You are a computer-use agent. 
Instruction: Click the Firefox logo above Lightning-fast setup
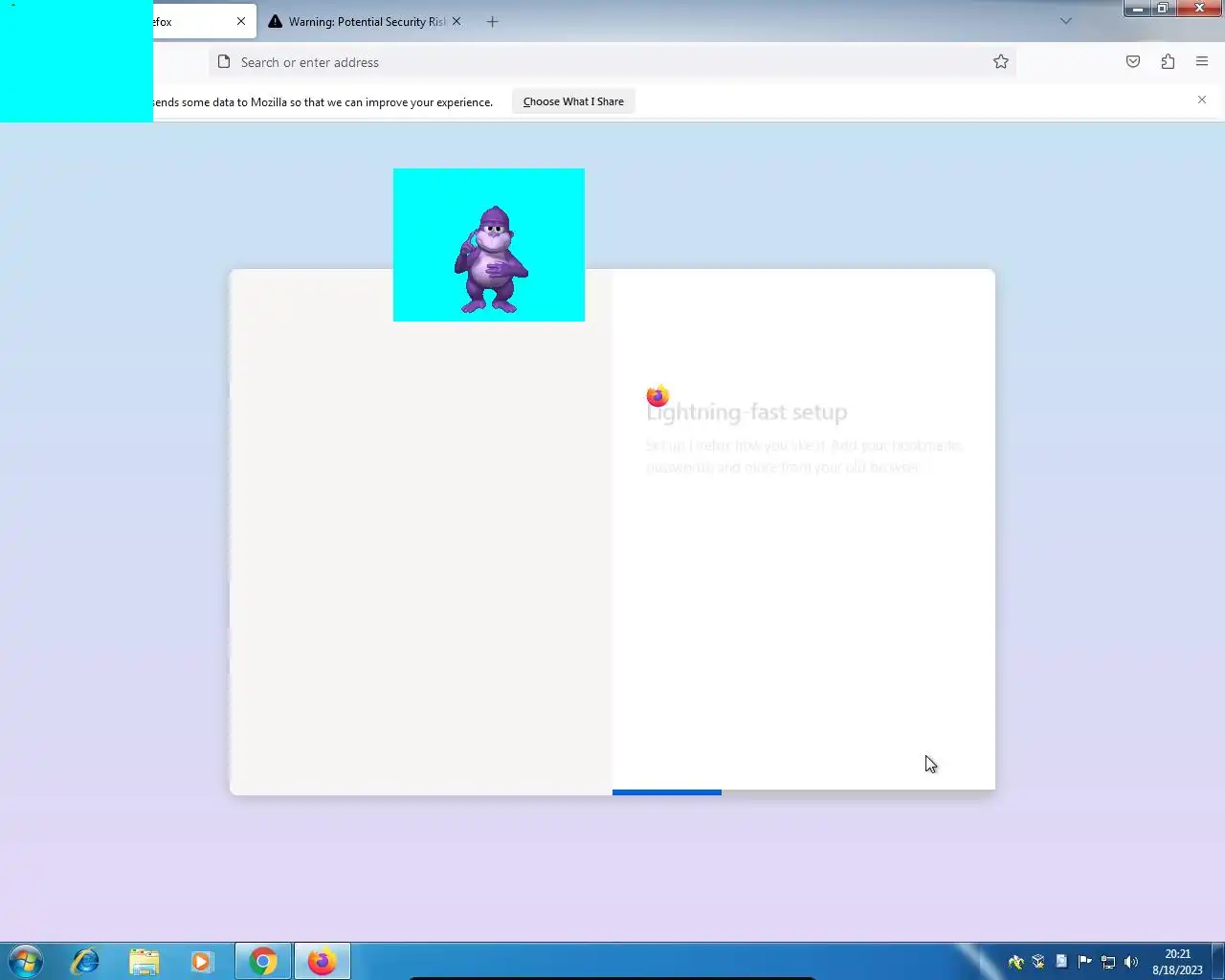pos(657,394)
